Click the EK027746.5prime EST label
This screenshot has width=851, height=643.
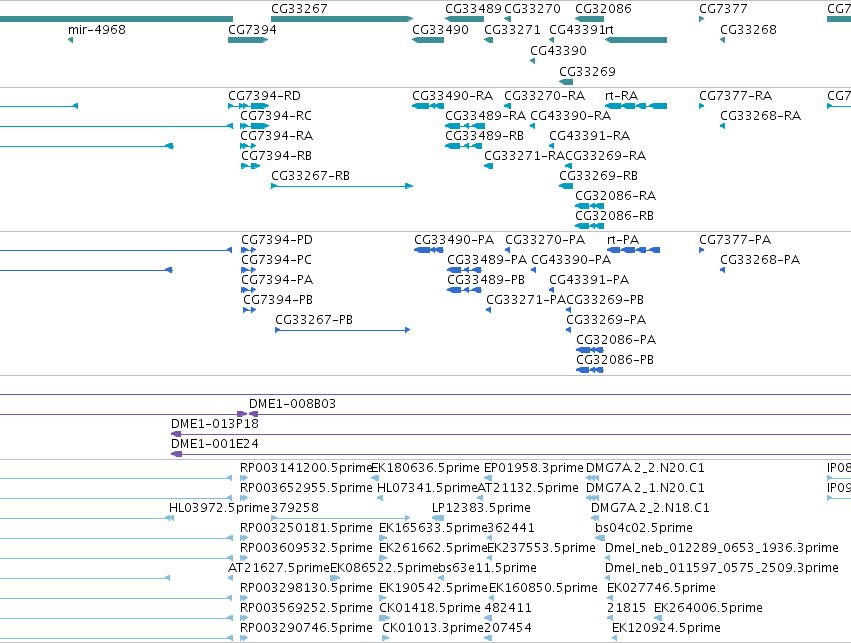click(661, 589)
